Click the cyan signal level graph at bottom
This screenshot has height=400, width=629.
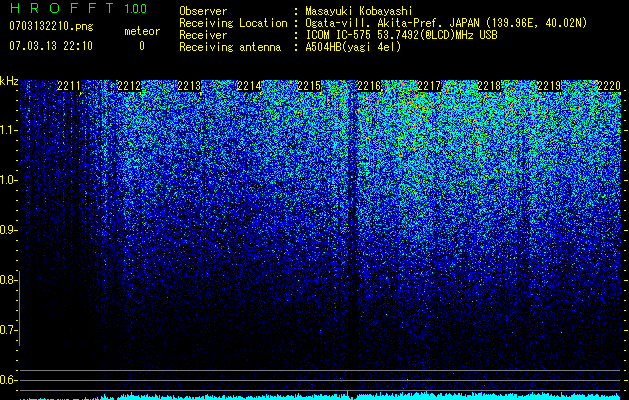click(321, 396)
